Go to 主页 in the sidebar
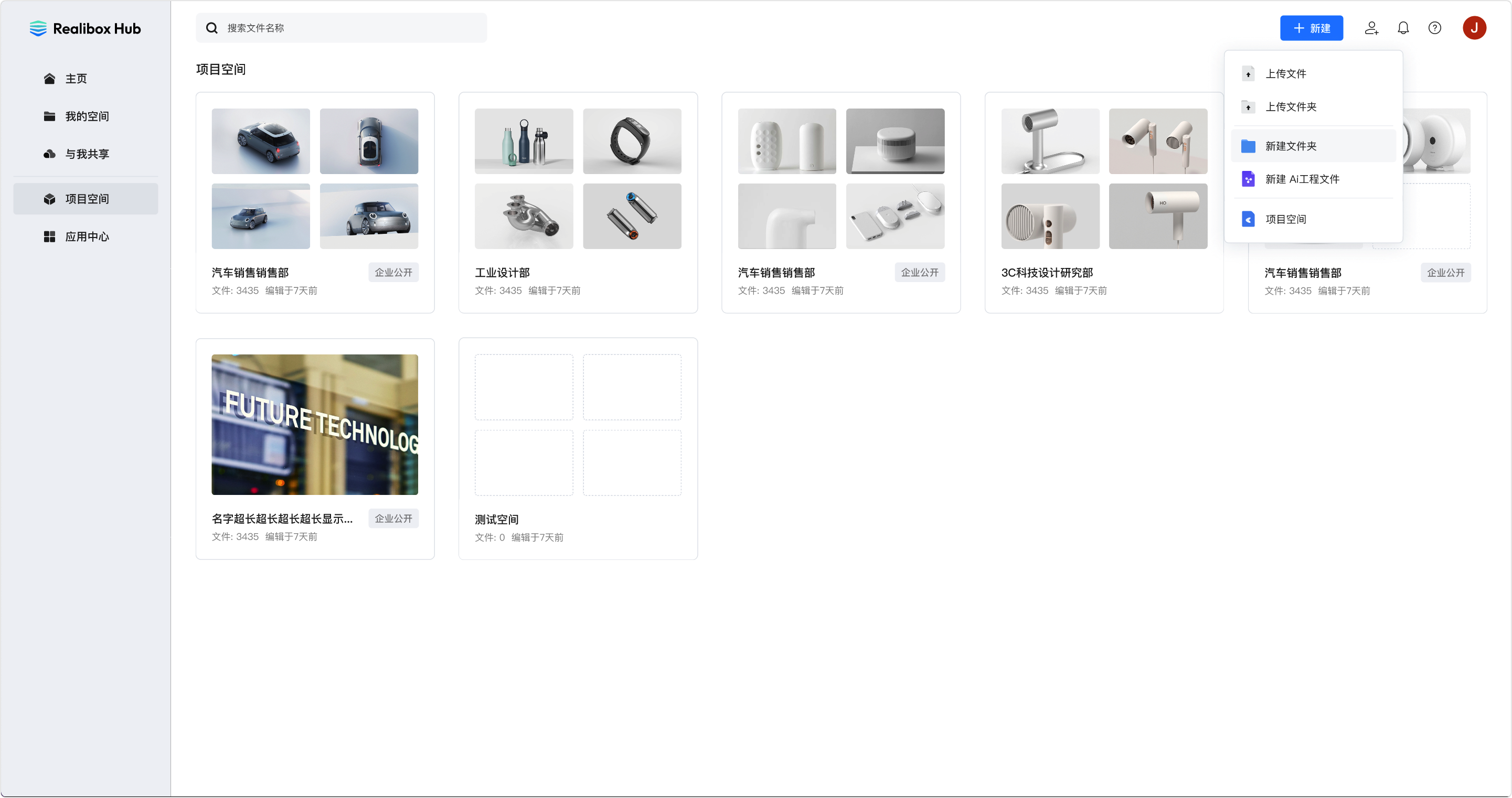The width and height of the screenshot is (1512, 798). (x=86, y=79)
